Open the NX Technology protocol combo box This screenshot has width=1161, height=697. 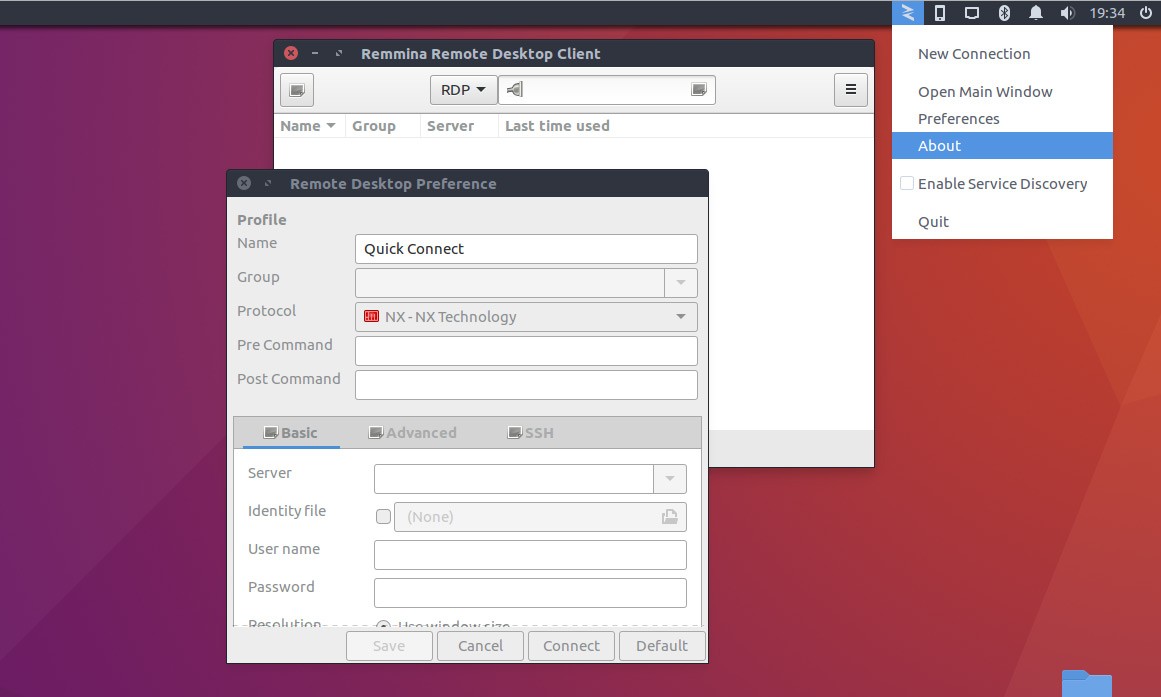coord(526,317)
